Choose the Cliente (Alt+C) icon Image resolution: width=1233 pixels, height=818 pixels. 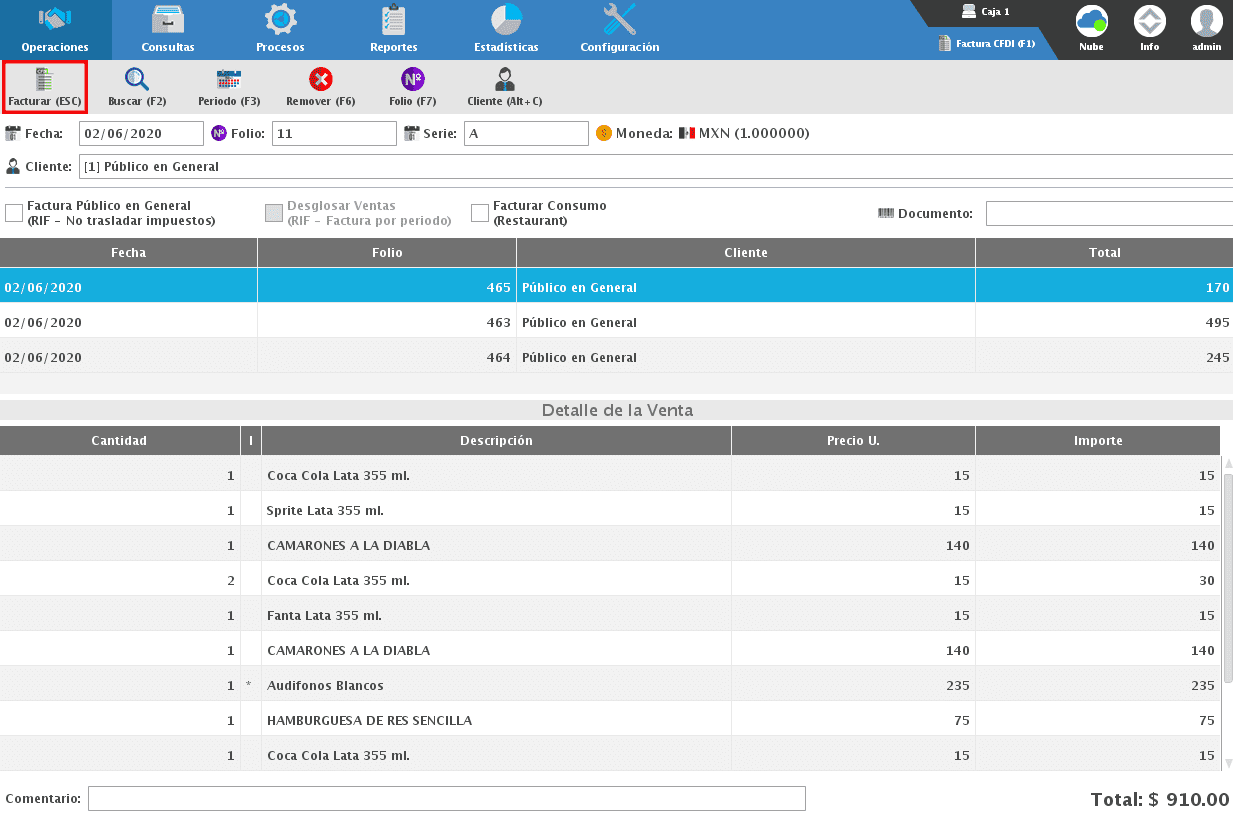(504, 86)
